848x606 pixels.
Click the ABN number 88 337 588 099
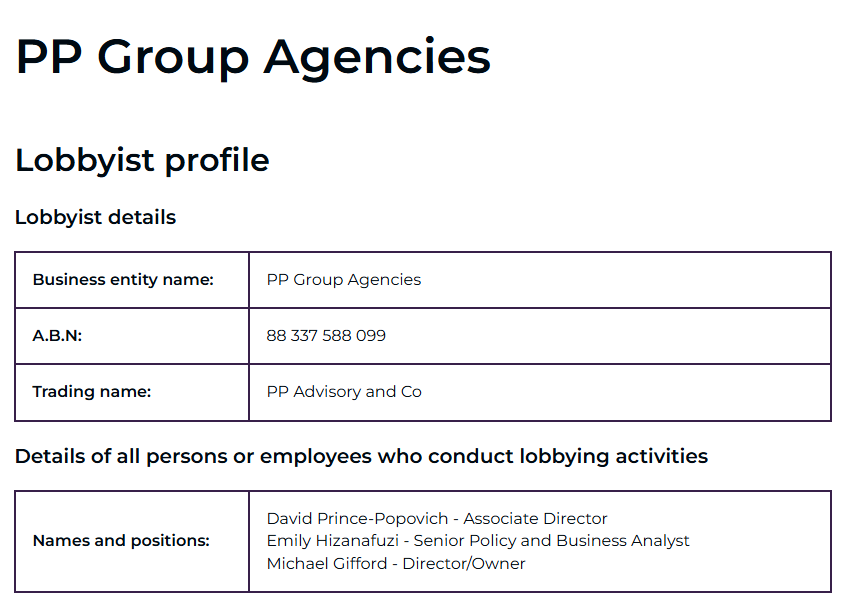[x=326, y=336]
